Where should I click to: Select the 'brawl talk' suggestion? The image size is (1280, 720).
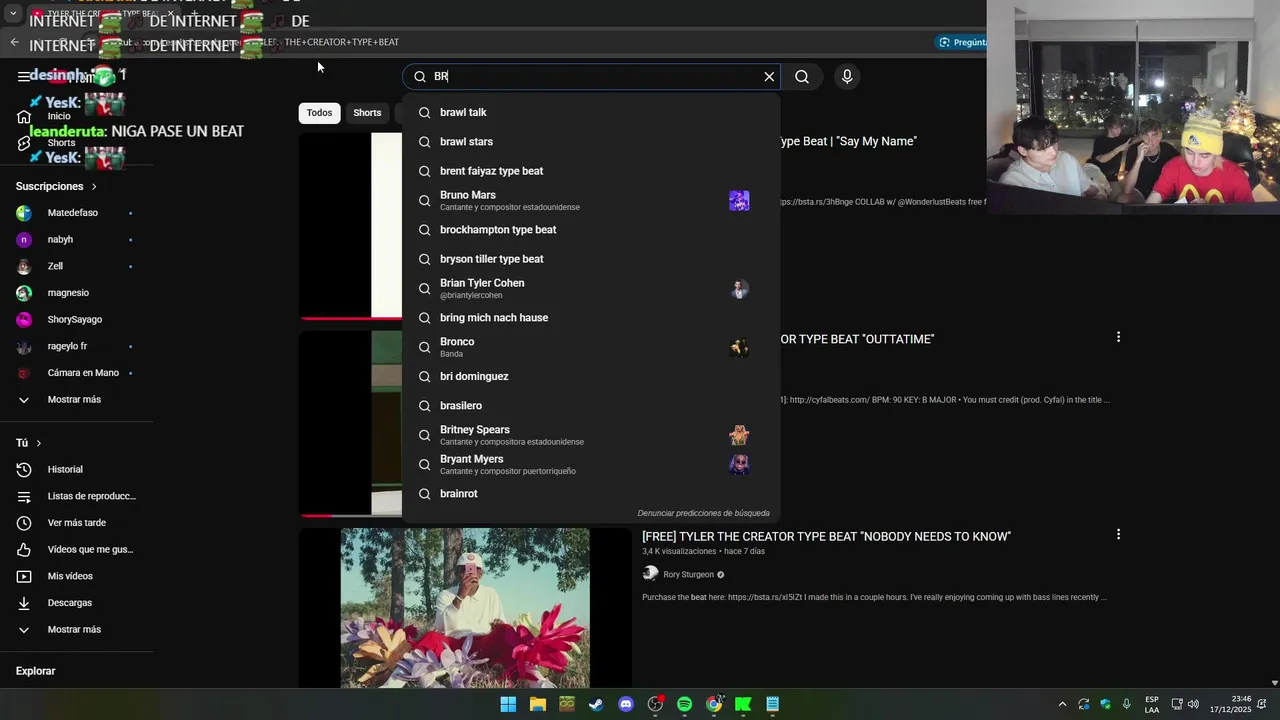591,112
